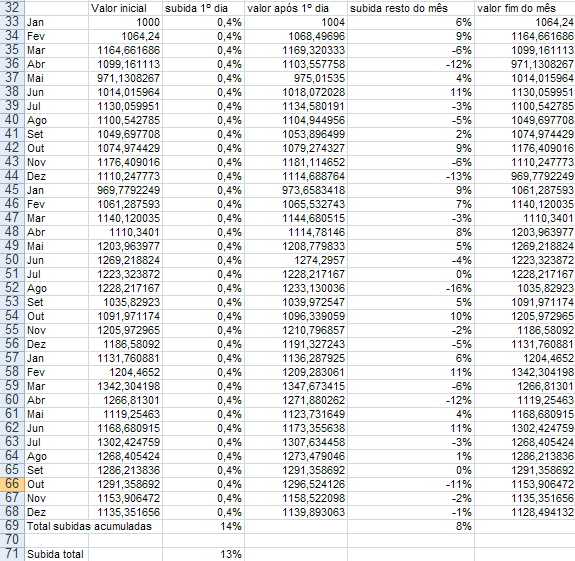
Task: Select cell with value 969,7792249 in row 45
Action: (x=125, y=190)
